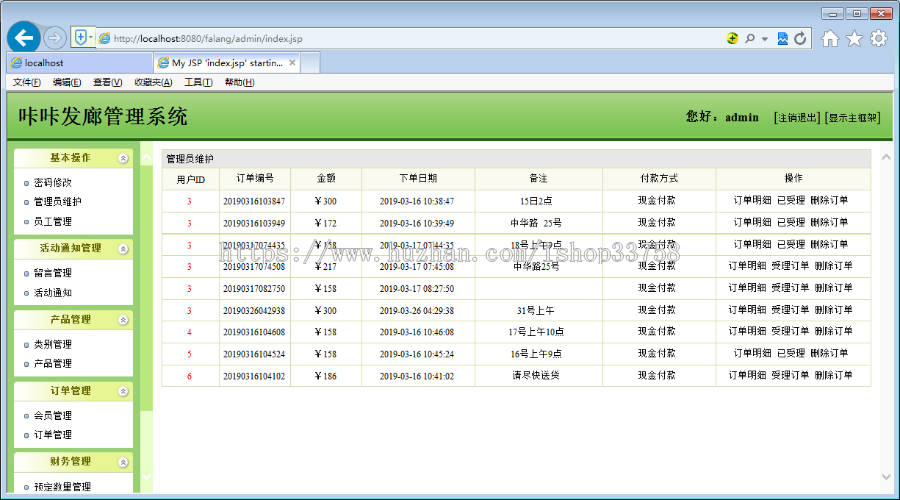Click main panel scrollbar down arrow
Viewport: 900px width, 500px height.
tap(886, 476)
